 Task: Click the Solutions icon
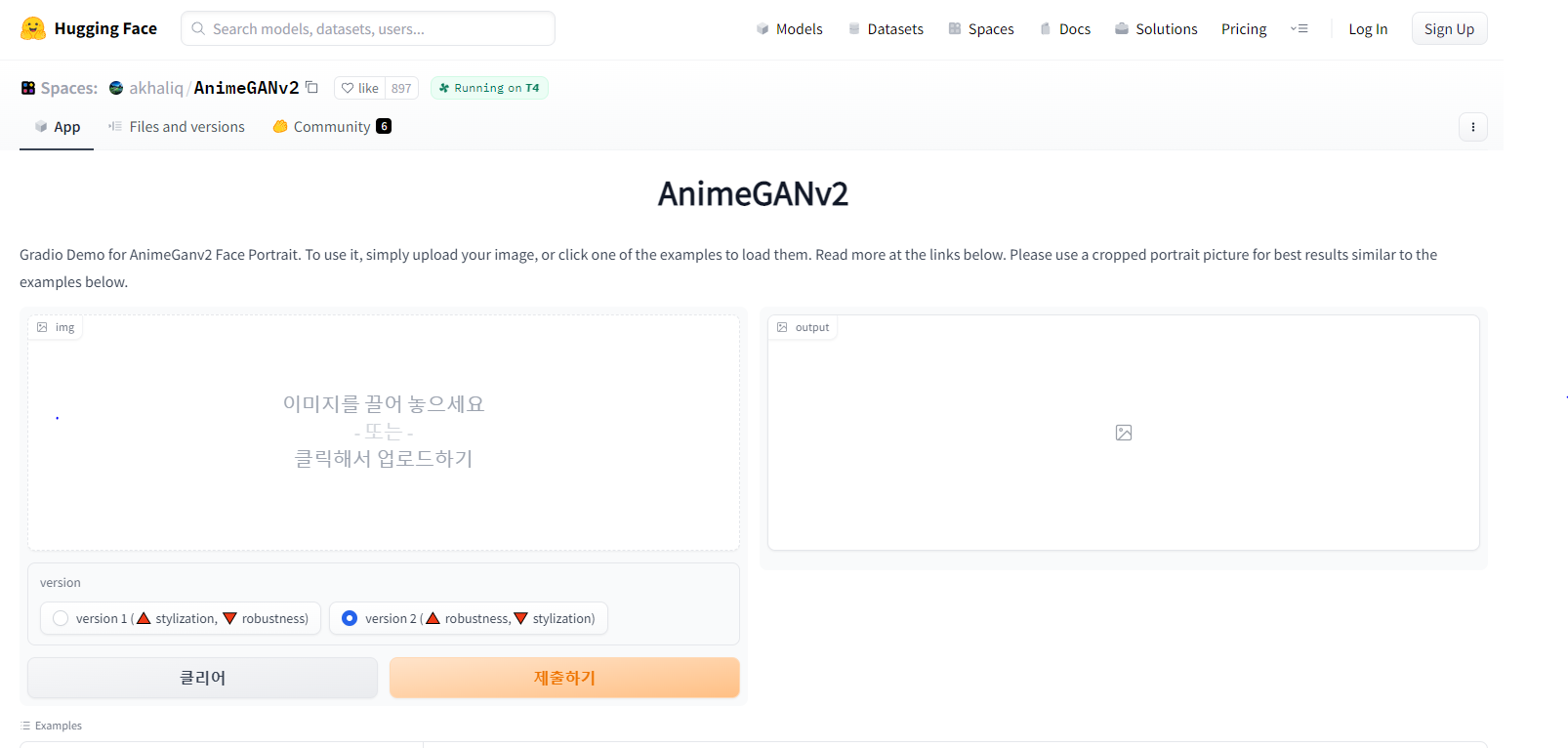(1122, 29)
